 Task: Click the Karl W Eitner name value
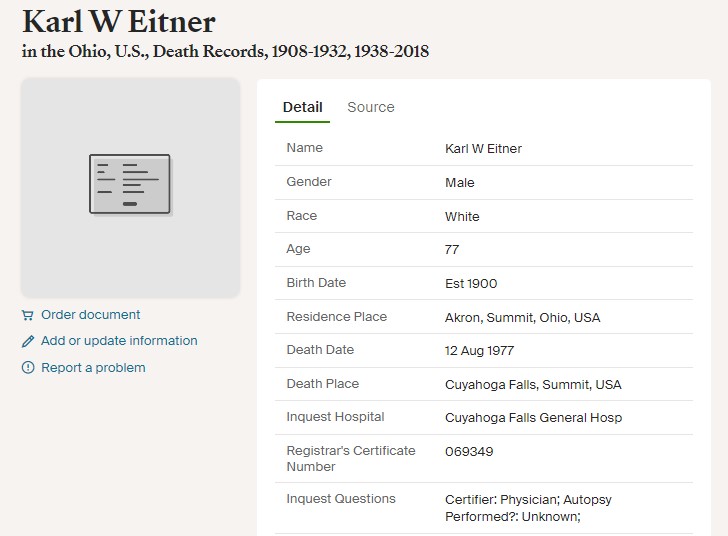[x=483, y=149]
